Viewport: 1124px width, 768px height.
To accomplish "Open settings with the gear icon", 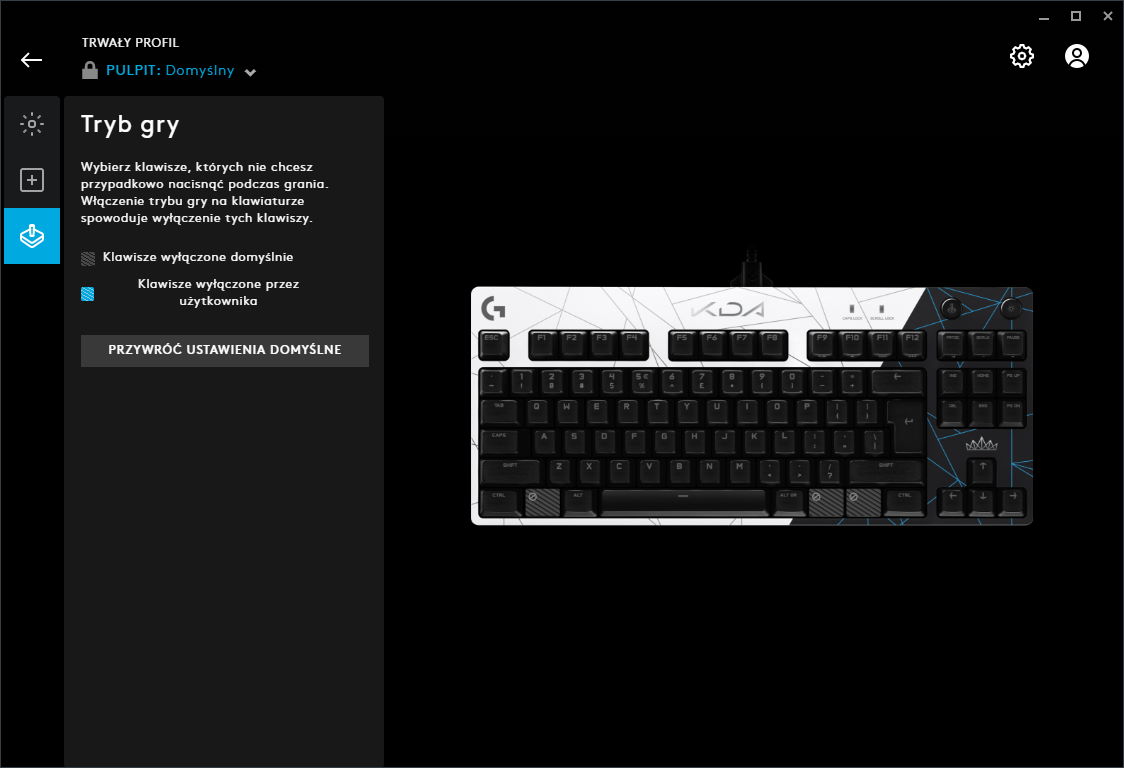I will coord(1021,56).
